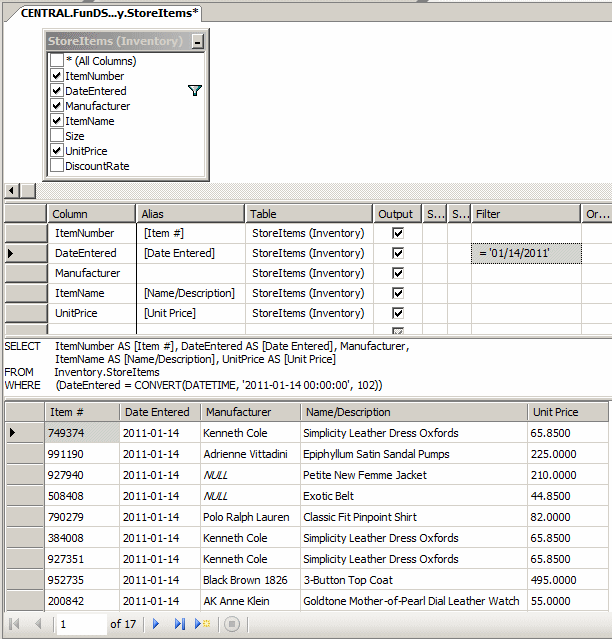Click diagram pane left scroll arrow
Image resolution: width=612 pixels, height=639 pixels.
coord(11,190)
